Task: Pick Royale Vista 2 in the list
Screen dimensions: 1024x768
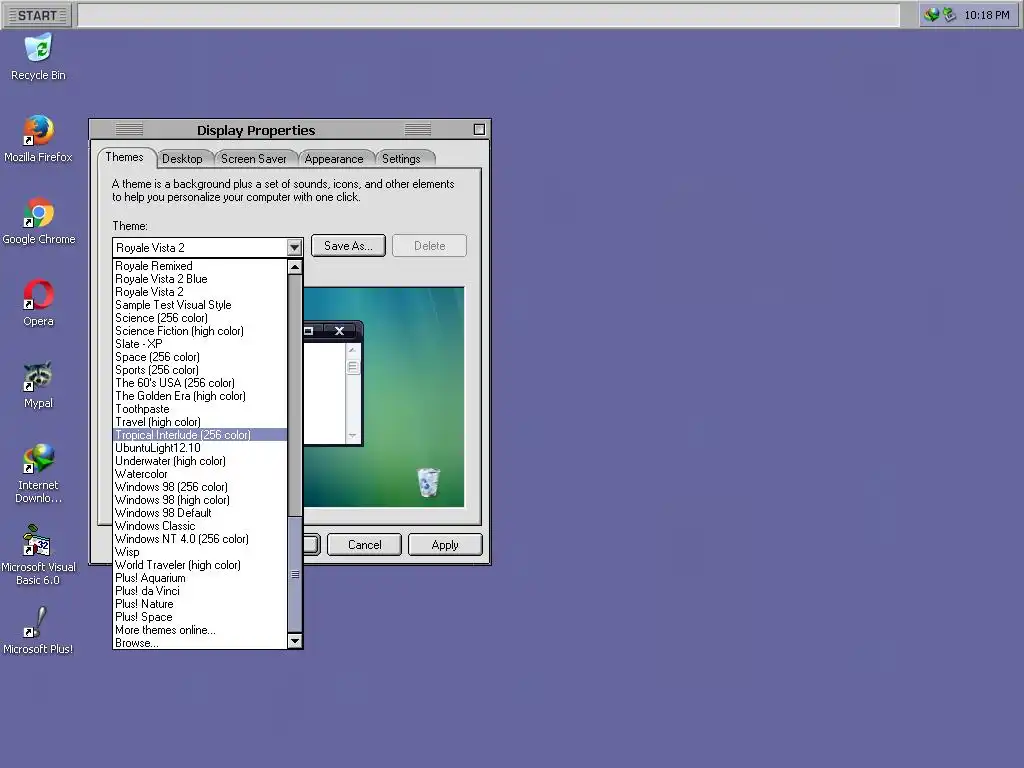Action: [200, 292]
